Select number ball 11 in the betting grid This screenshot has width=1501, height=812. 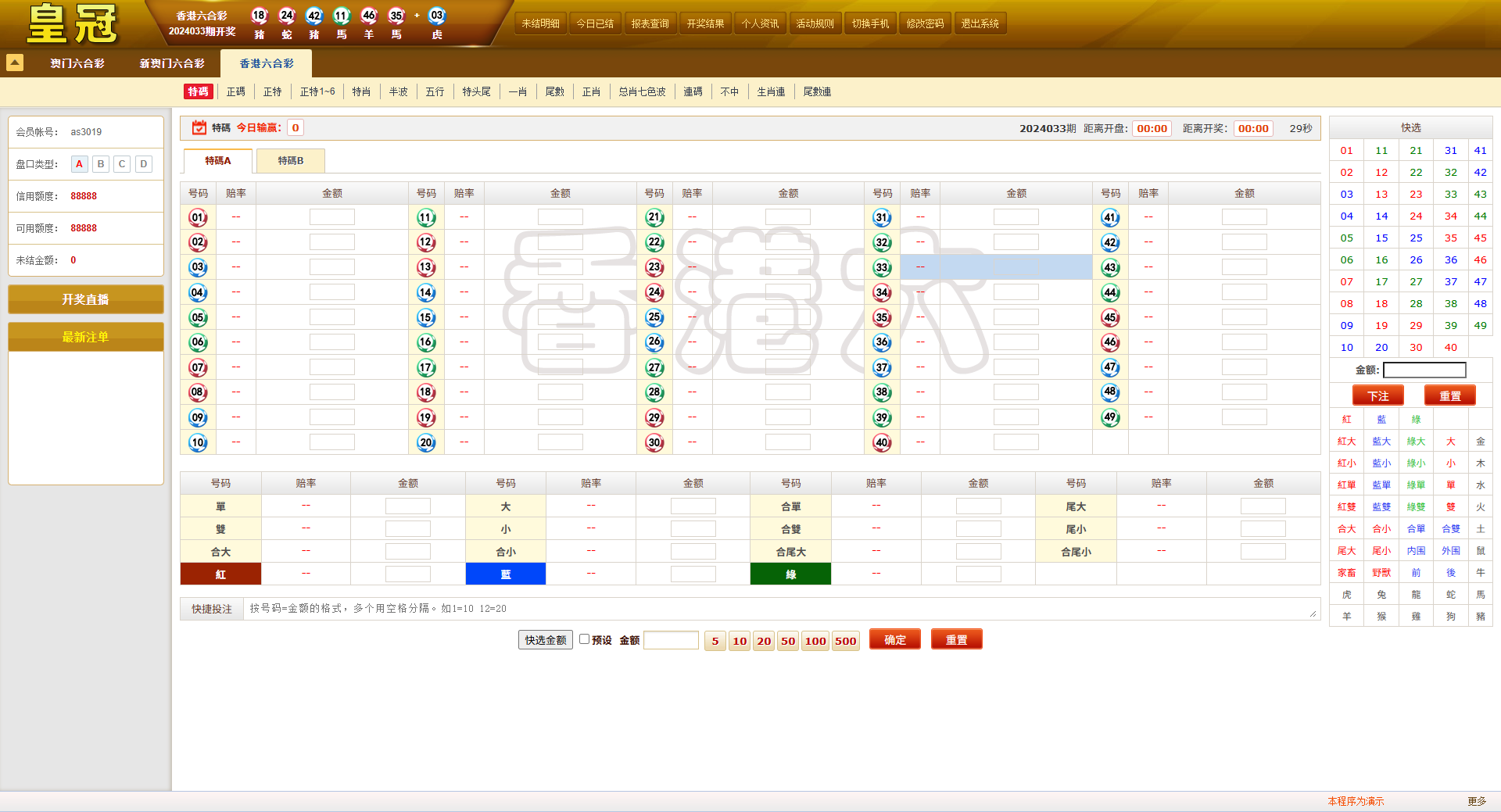coord(426,217)
